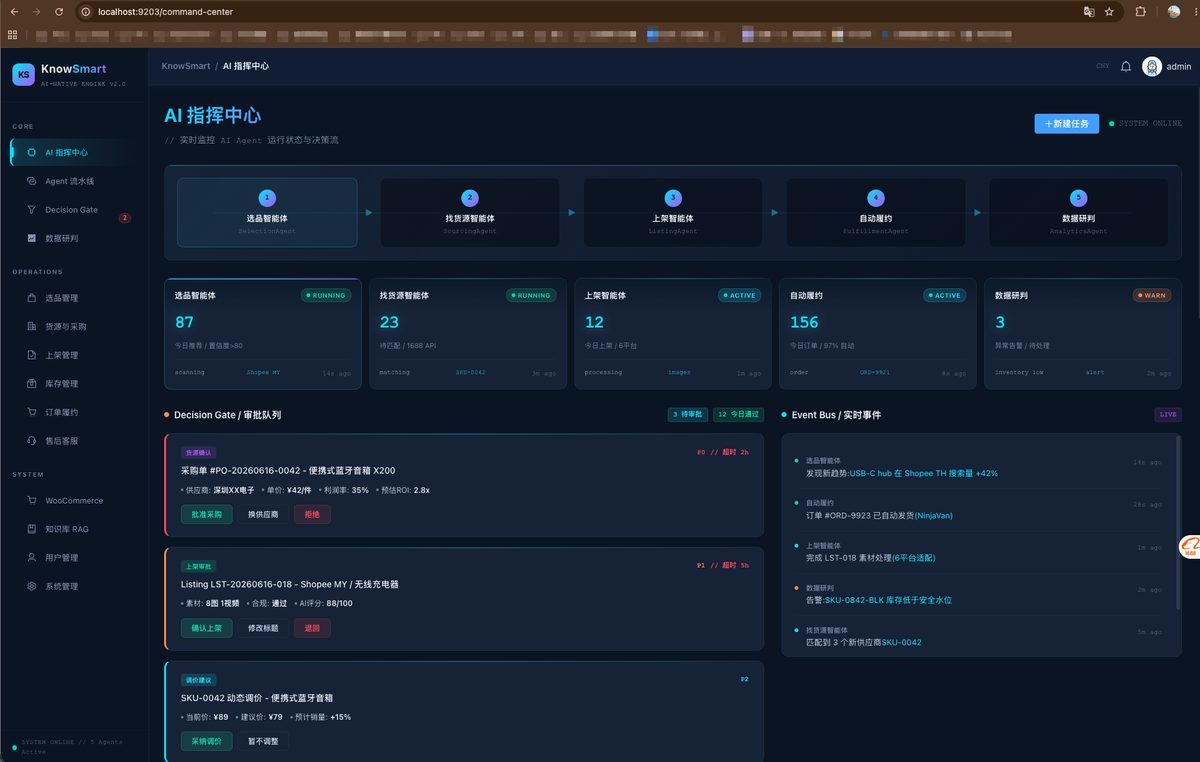Open the AI 指挥中心 sidebar icon
The height and width of the screenshot is (762, 1200).
coord(32,153)
